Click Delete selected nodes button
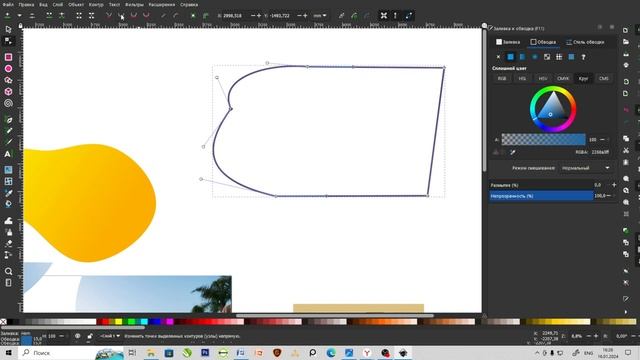640x360 pixels. tap(32, 16)
